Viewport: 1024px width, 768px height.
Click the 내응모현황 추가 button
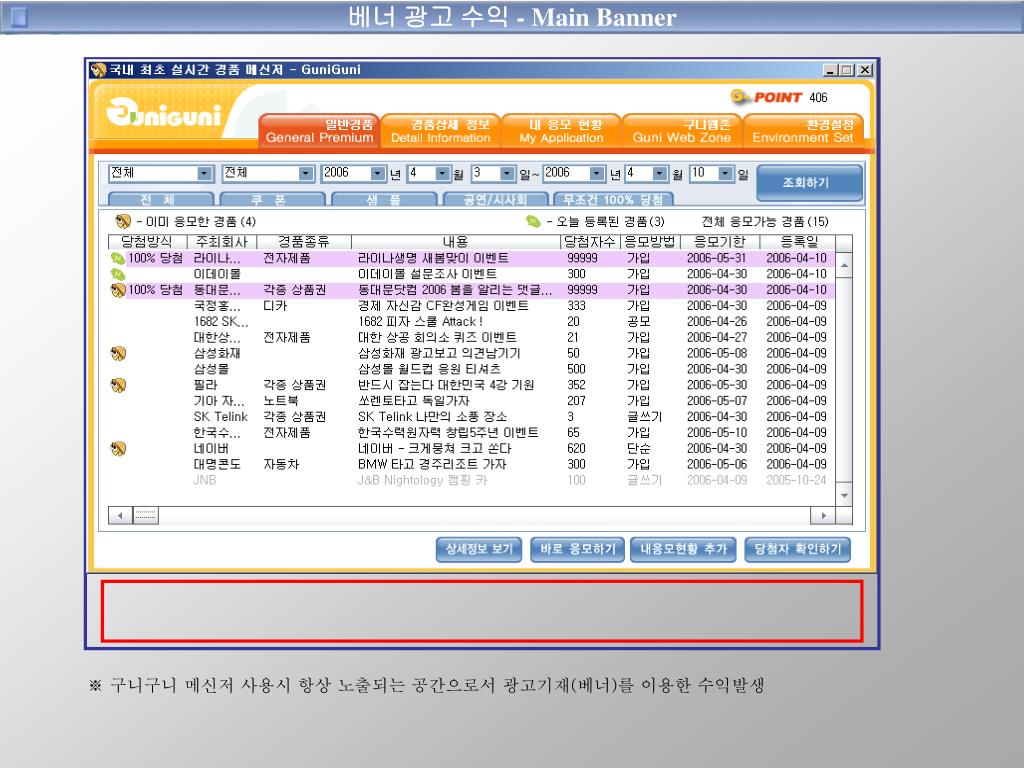pos(684,549)
